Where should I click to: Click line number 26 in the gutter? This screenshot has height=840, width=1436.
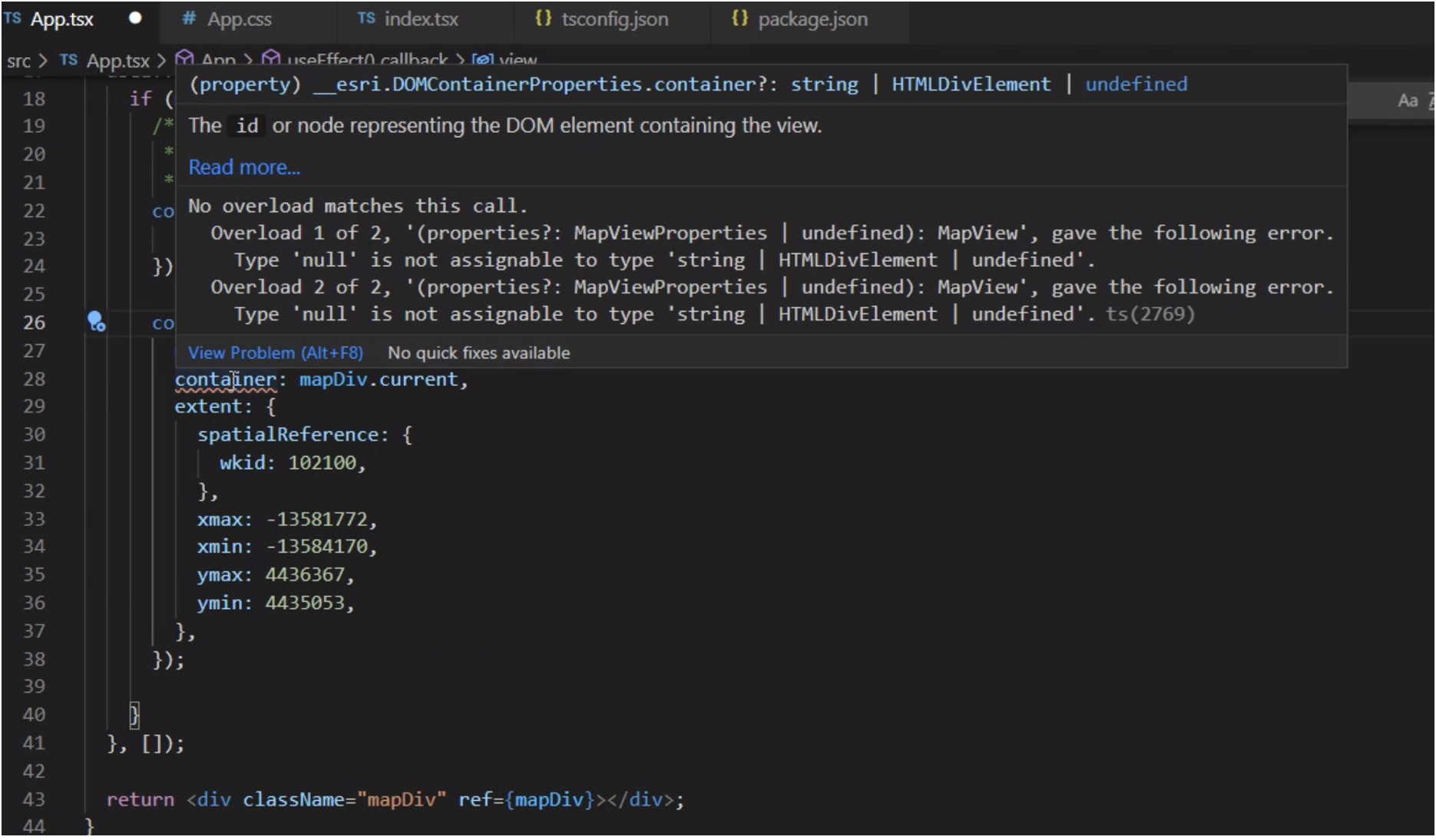click(34, 322)
